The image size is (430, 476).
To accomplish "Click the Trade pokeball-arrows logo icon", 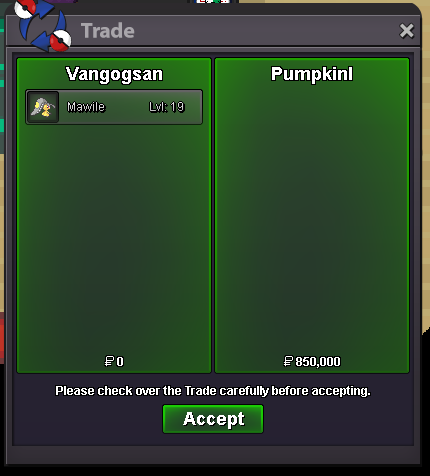I will click(x=43, y=26).
